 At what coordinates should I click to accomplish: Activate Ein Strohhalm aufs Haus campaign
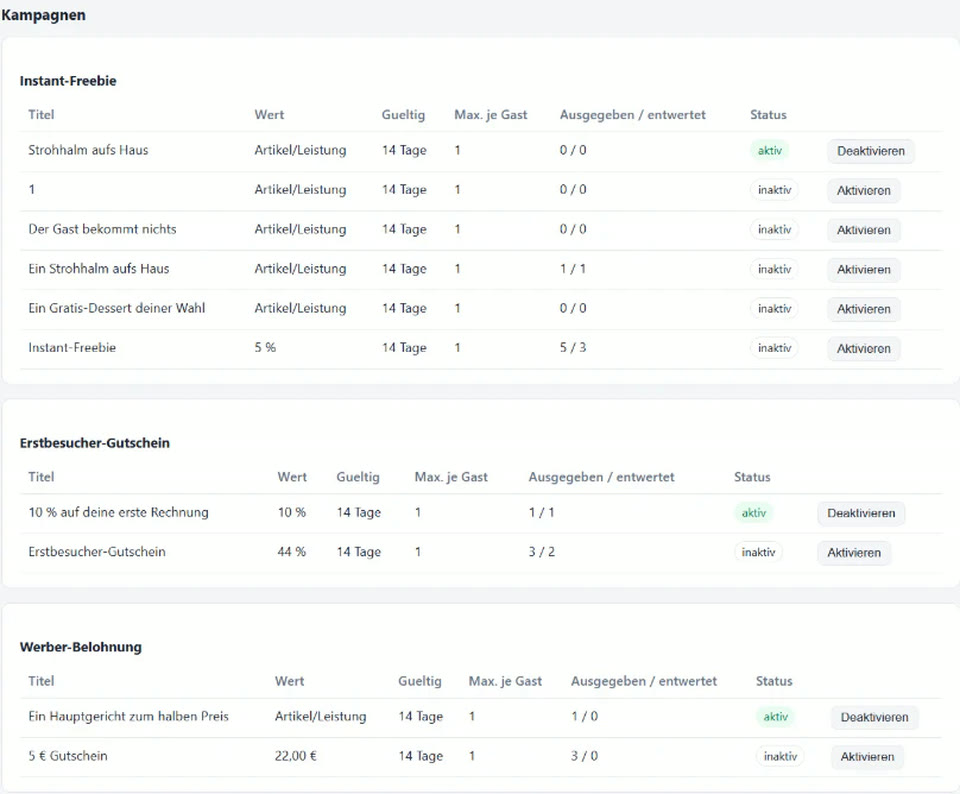click(x=863, y=269)
